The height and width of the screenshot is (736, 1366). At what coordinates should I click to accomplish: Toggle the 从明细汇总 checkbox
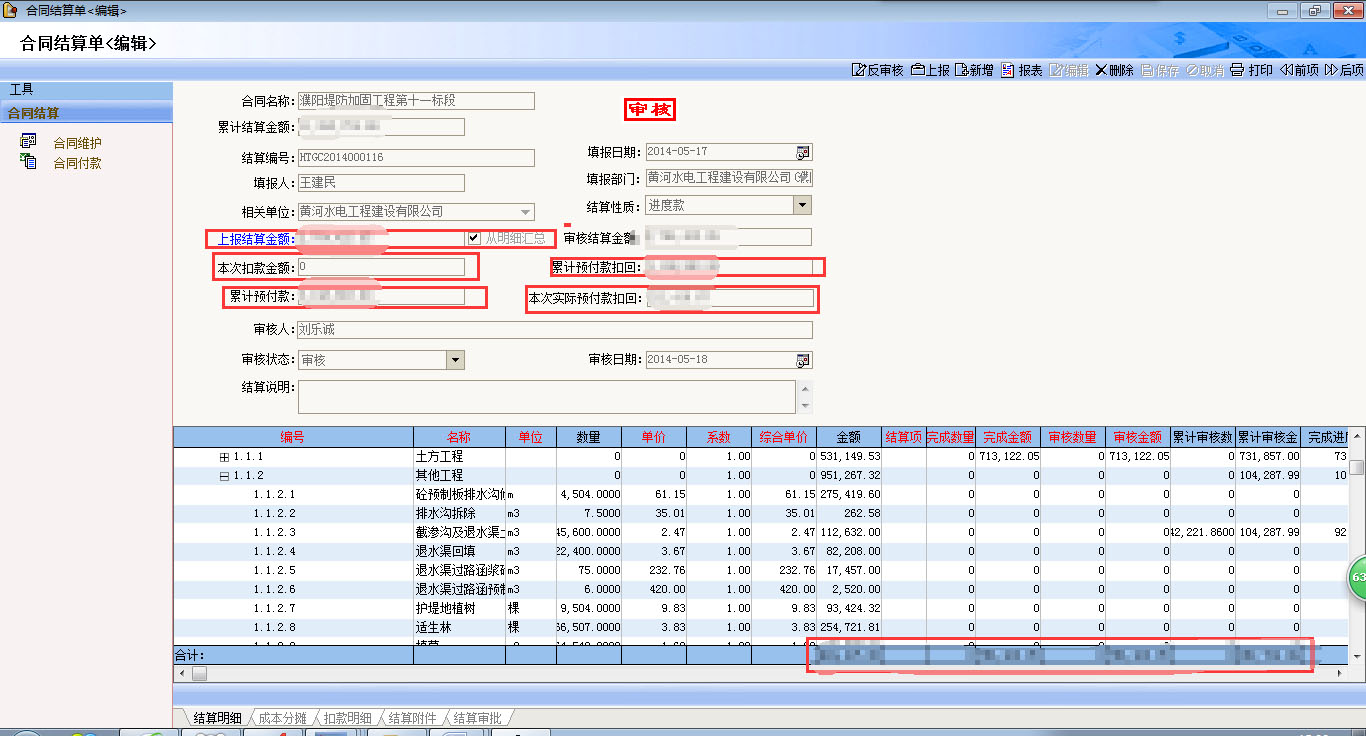[474, 238]
